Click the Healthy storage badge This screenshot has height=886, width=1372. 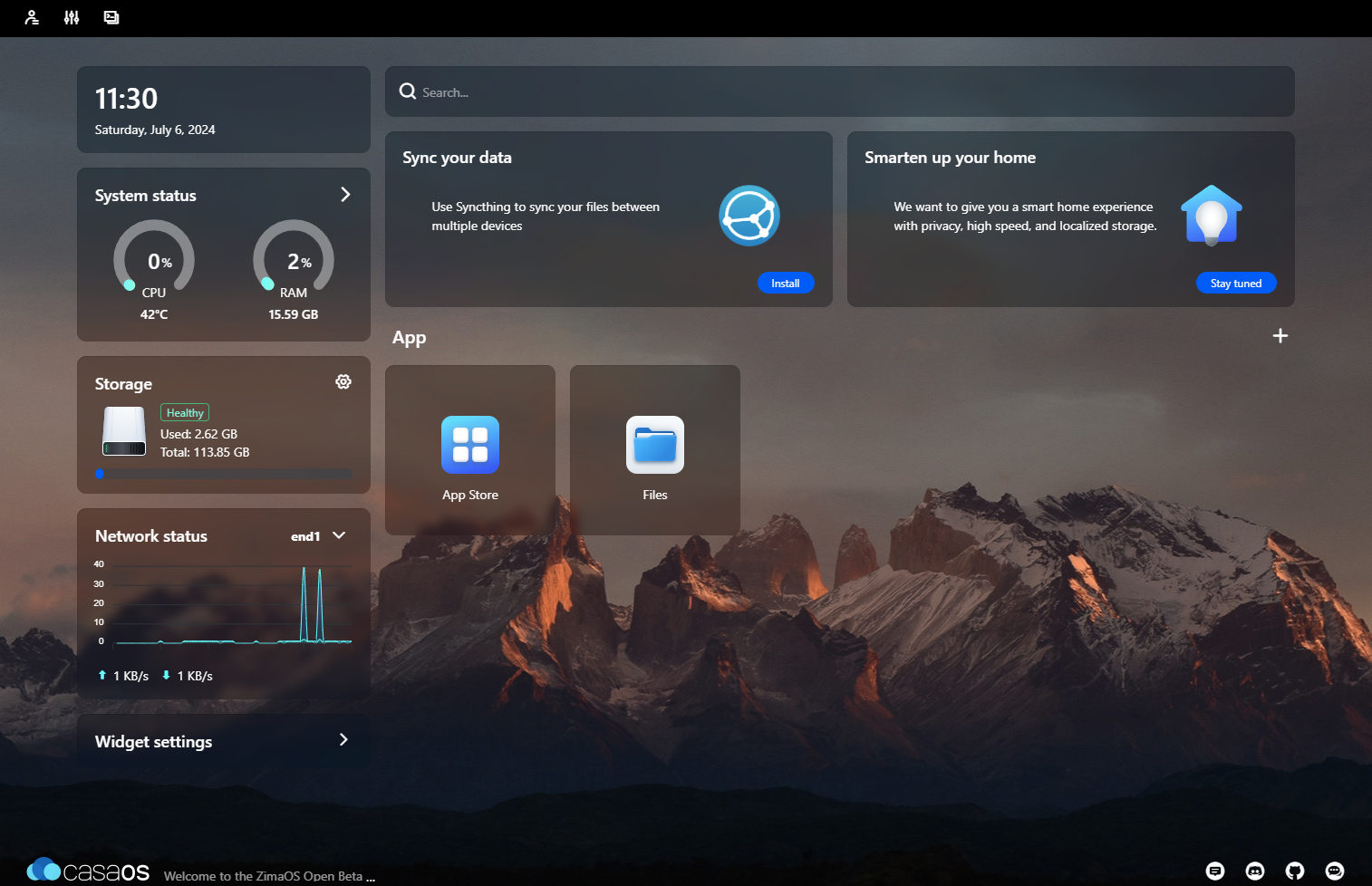point(185,413)
